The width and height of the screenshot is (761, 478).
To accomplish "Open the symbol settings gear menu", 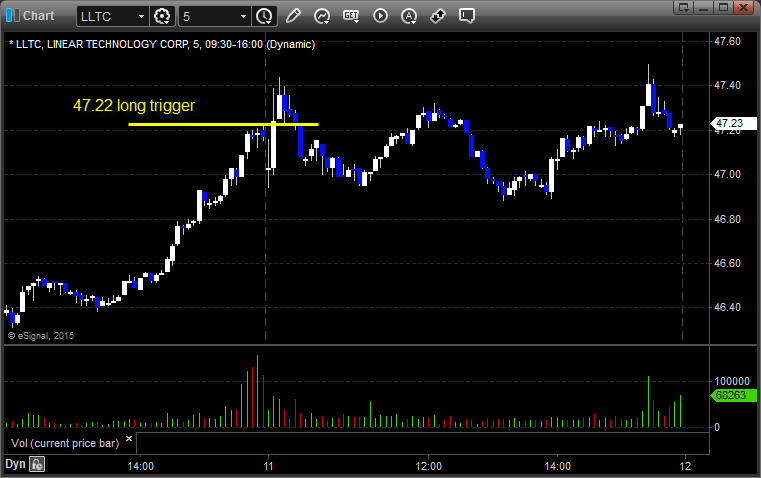I will tap(162, 16).
